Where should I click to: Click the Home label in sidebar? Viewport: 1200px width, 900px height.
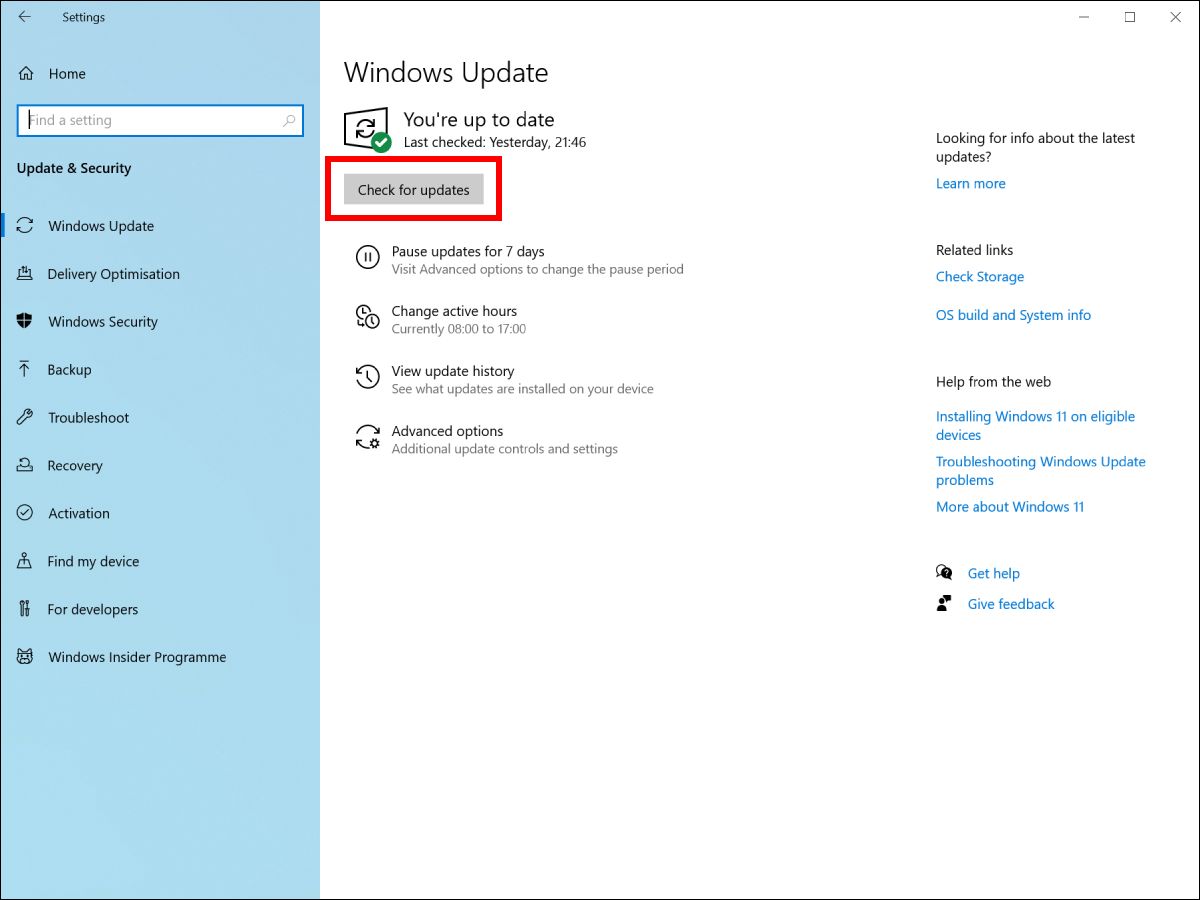67,74
